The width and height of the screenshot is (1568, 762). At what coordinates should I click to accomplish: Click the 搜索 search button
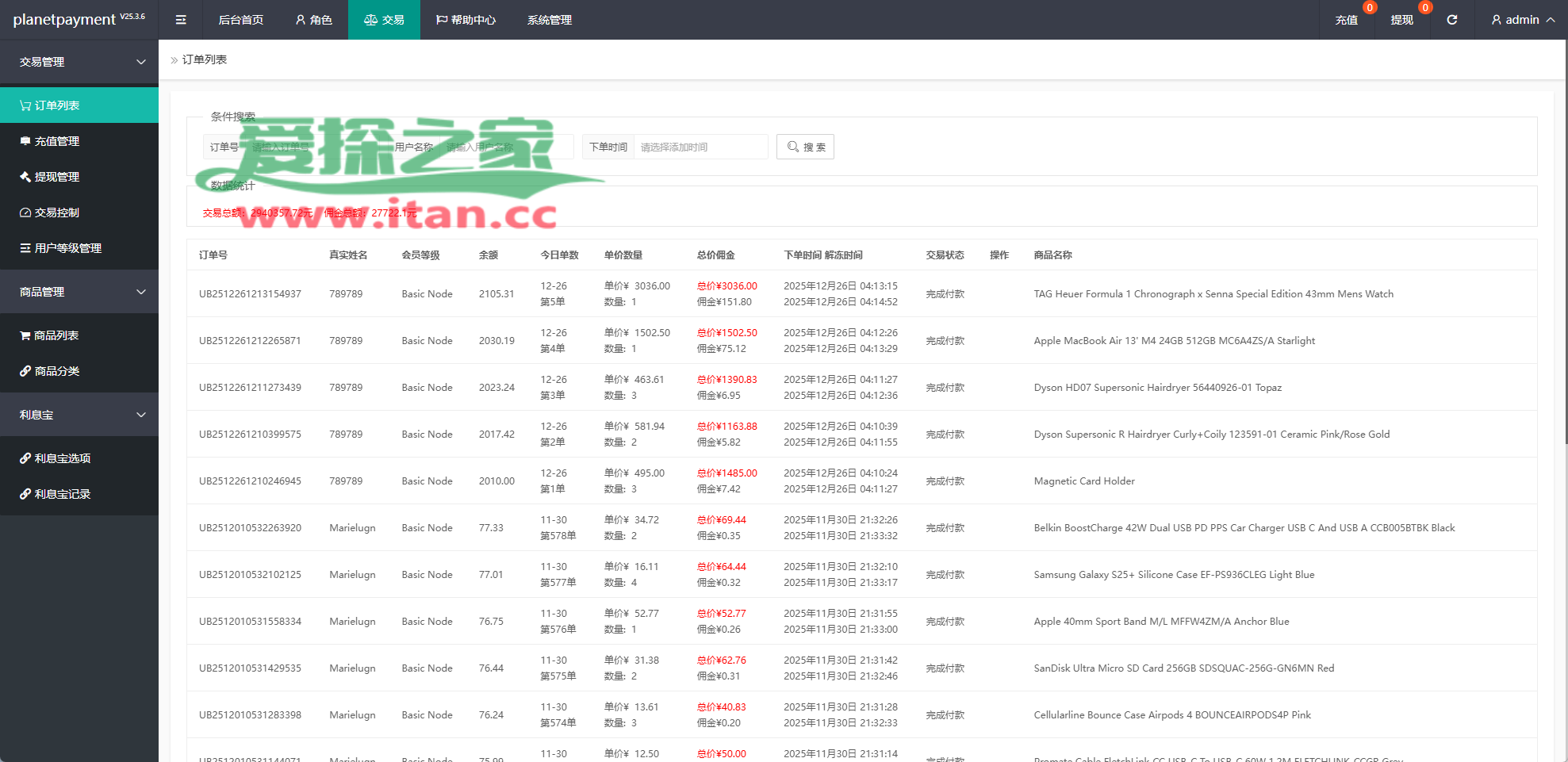click(805, 147)
